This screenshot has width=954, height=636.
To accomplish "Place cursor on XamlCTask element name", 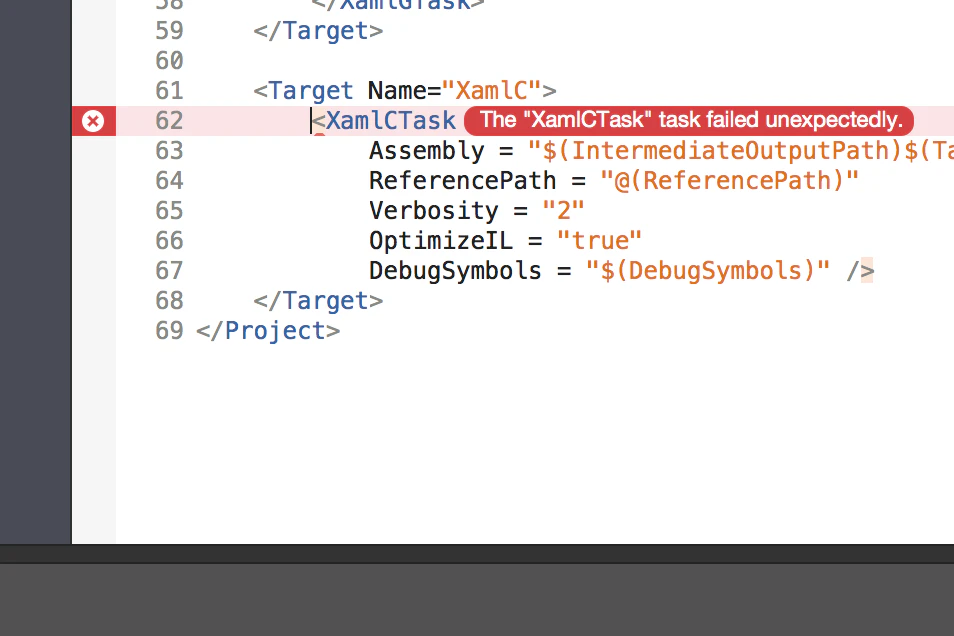I will point(391,121).
